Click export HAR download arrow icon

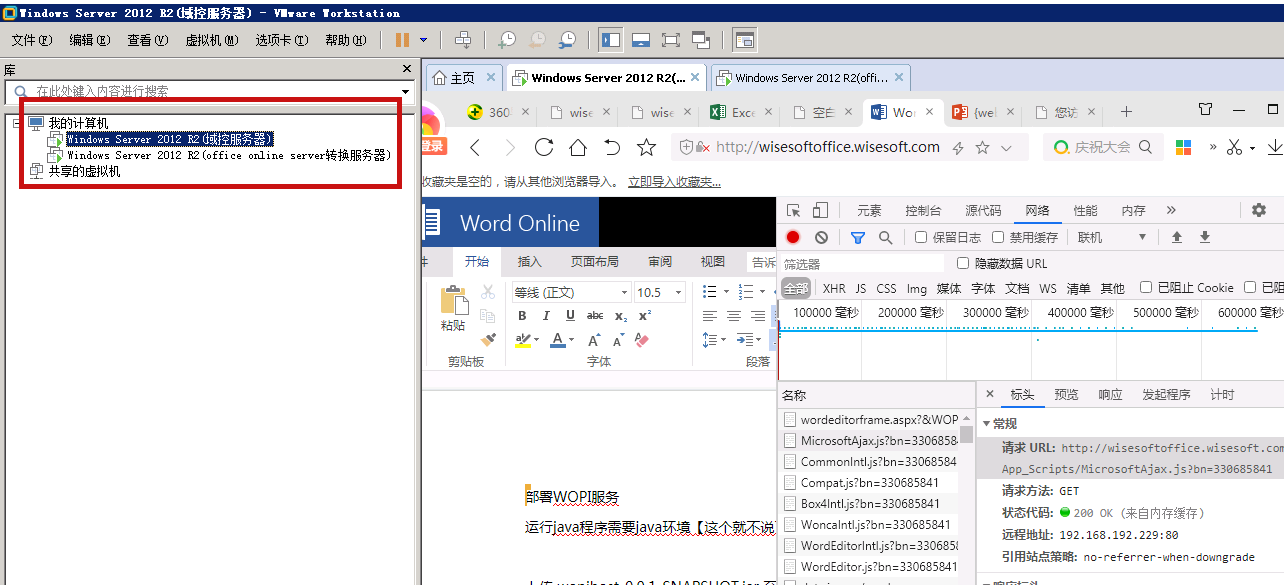1205,237
